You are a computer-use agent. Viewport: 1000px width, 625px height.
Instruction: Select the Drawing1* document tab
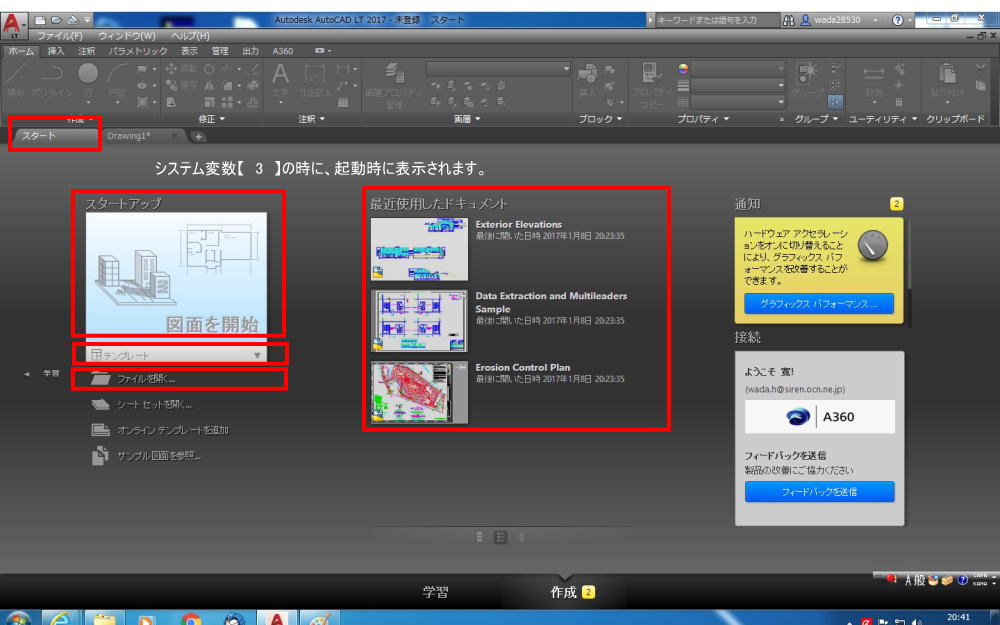(129, 136)
